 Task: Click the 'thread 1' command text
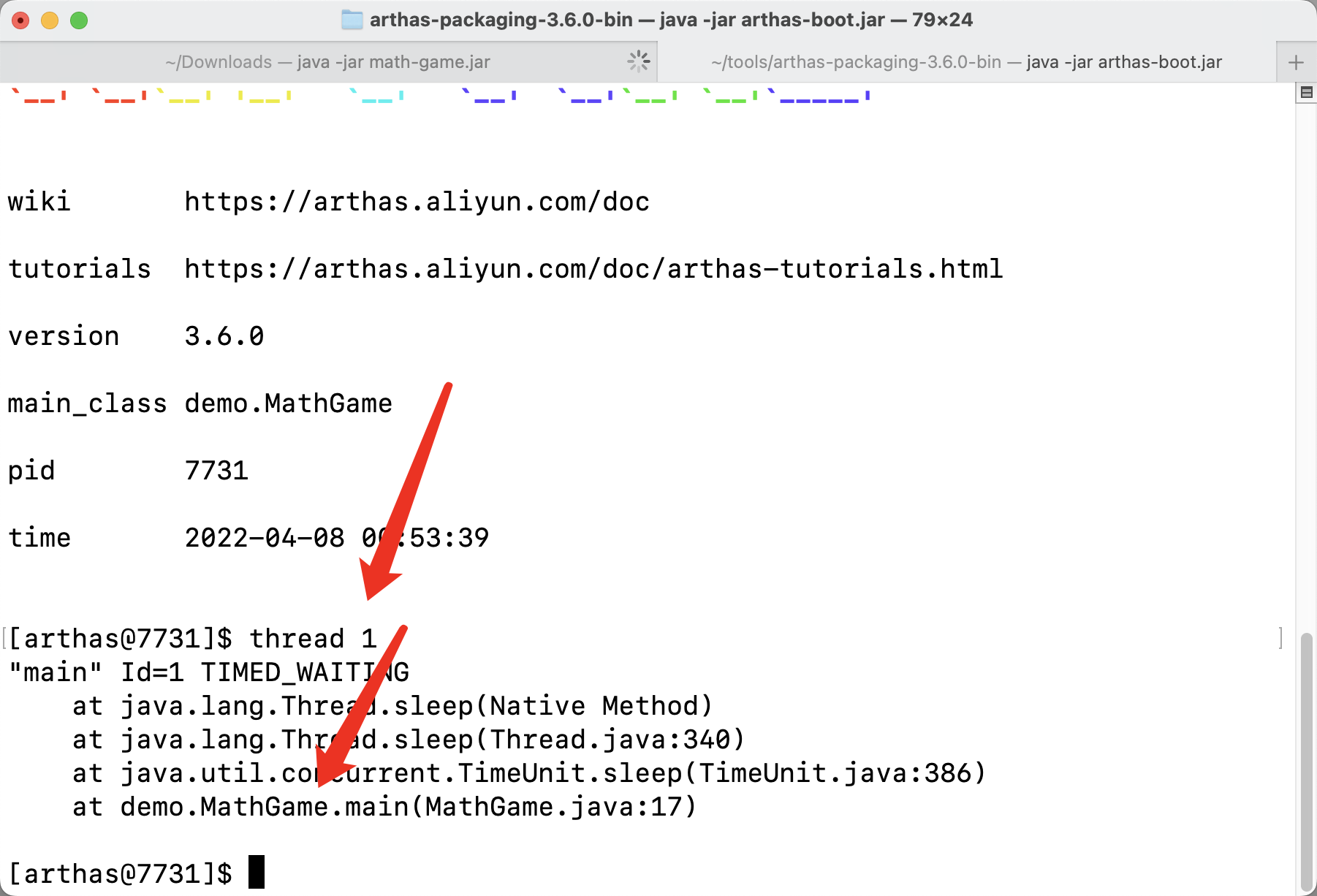point(313,639)
